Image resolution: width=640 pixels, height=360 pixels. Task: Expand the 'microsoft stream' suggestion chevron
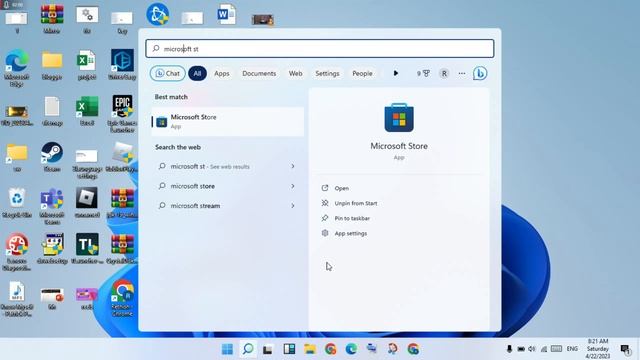pyautogui.click(x=293, y=206)
